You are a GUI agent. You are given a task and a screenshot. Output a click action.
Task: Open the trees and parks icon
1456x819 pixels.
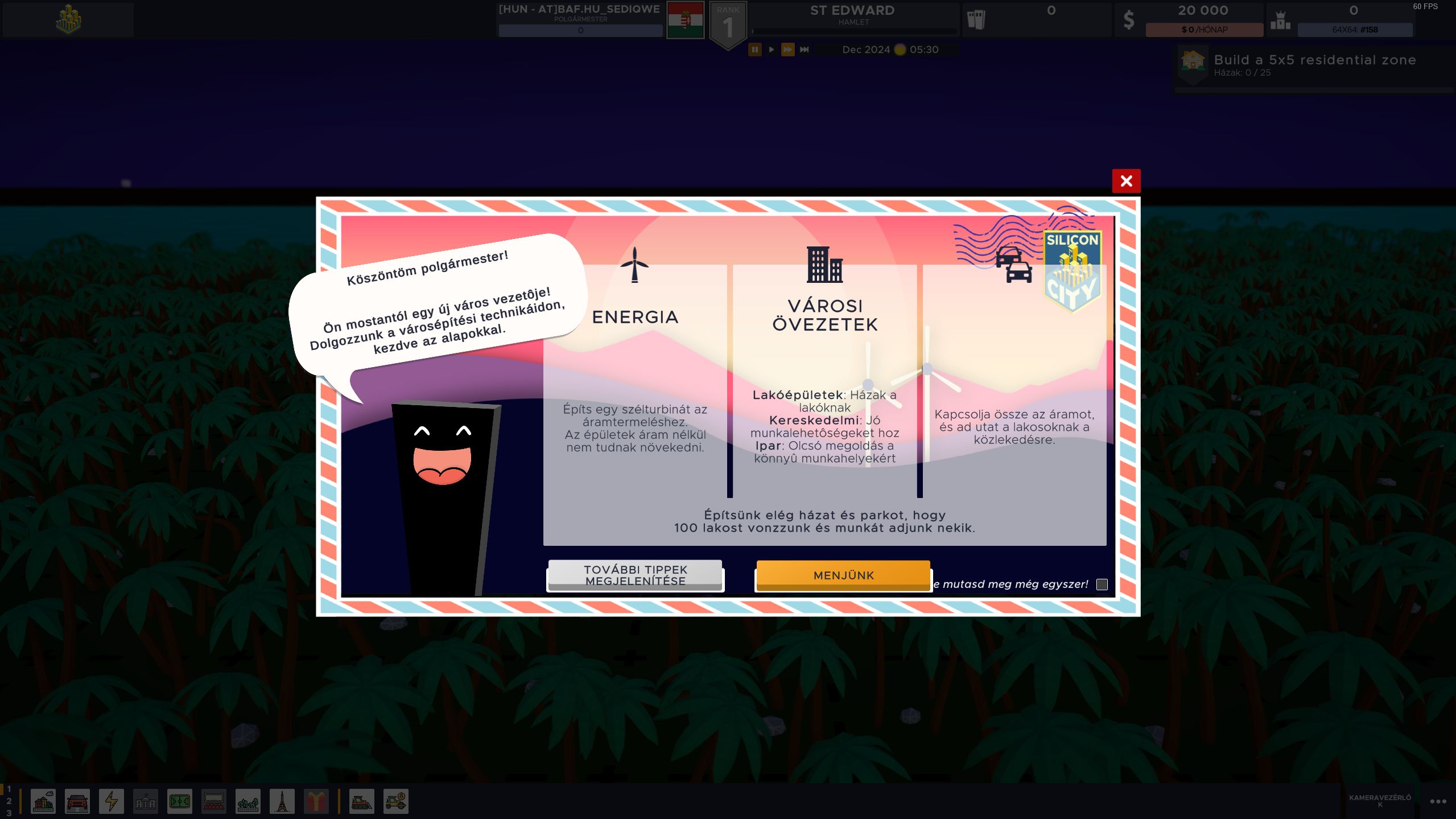point(248,801)
